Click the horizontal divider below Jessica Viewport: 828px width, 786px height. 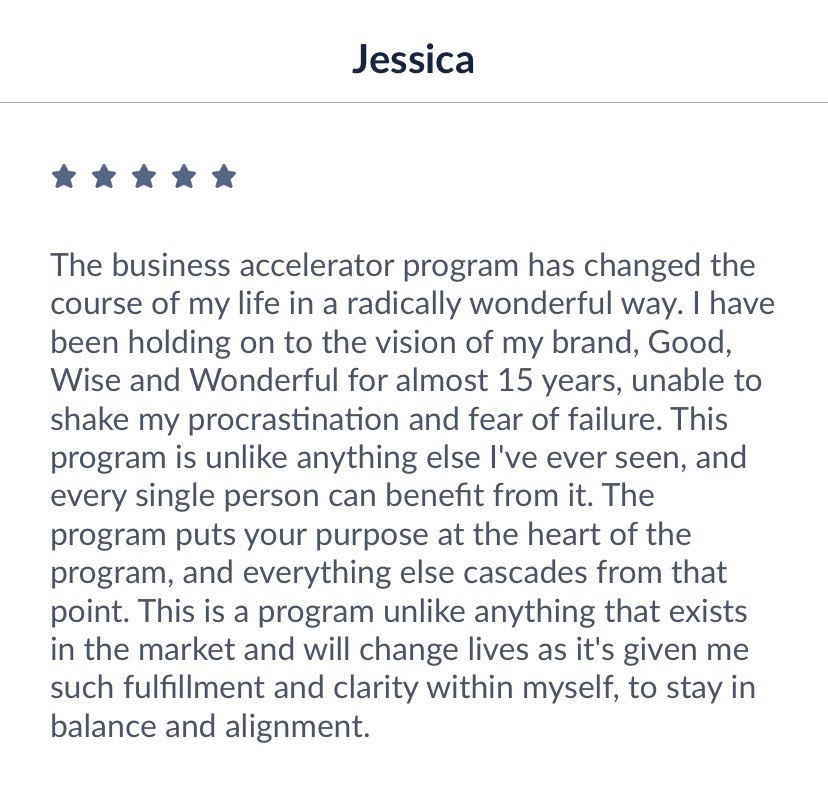[x=414, y=102]
